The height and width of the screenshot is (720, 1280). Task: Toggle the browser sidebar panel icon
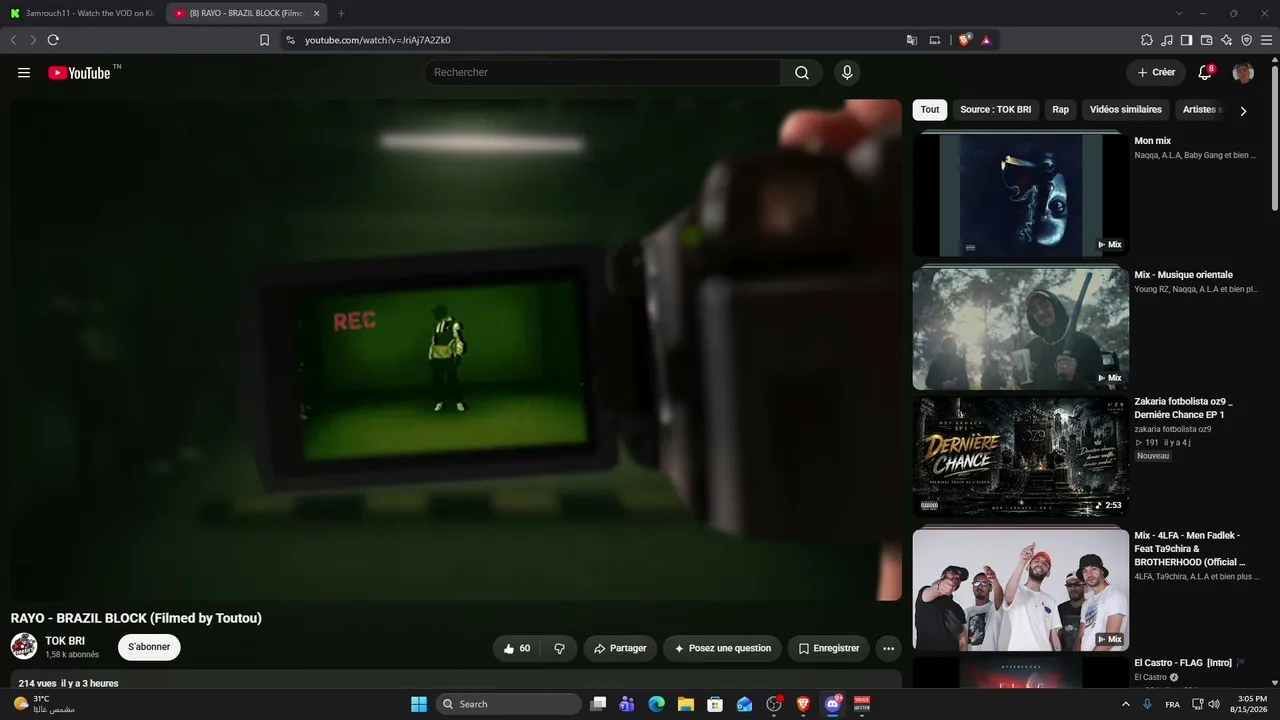click(x=1187, y=40)
